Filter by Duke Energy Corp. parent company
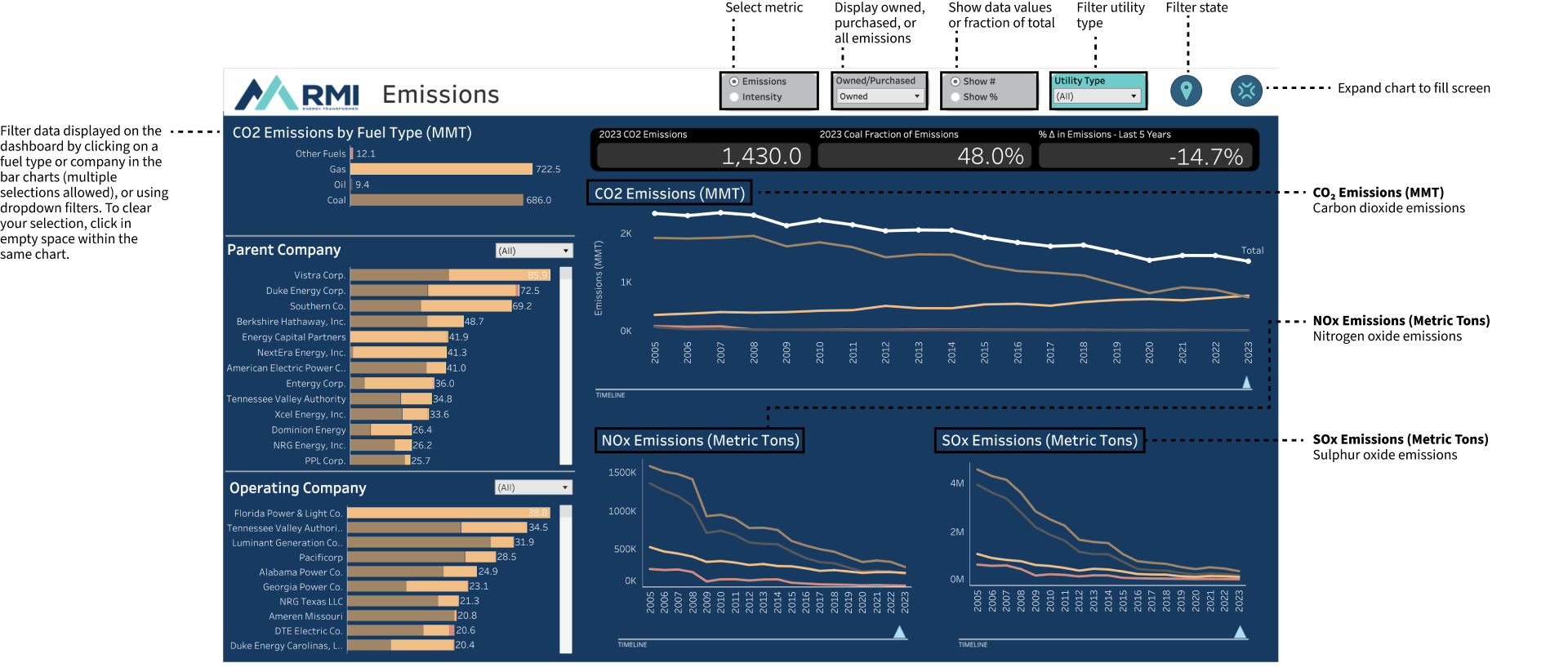1568x672 pixels. 434,291
